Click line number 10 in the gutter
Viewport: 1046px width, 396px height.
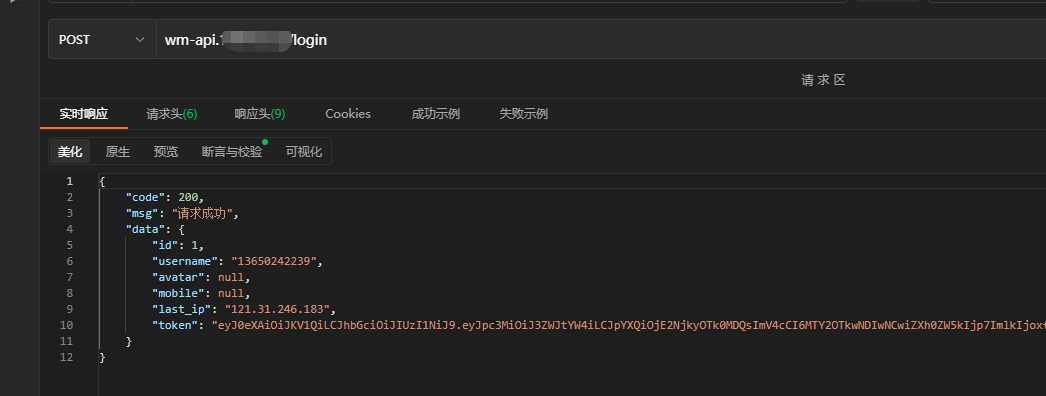[67, 325]
